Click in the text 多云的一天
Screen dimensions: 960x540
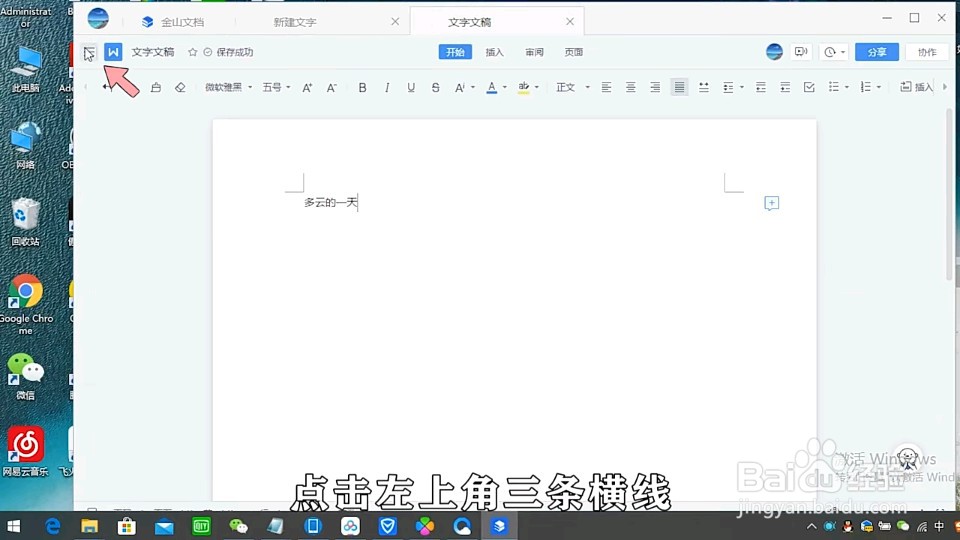(x=331, y=202)
